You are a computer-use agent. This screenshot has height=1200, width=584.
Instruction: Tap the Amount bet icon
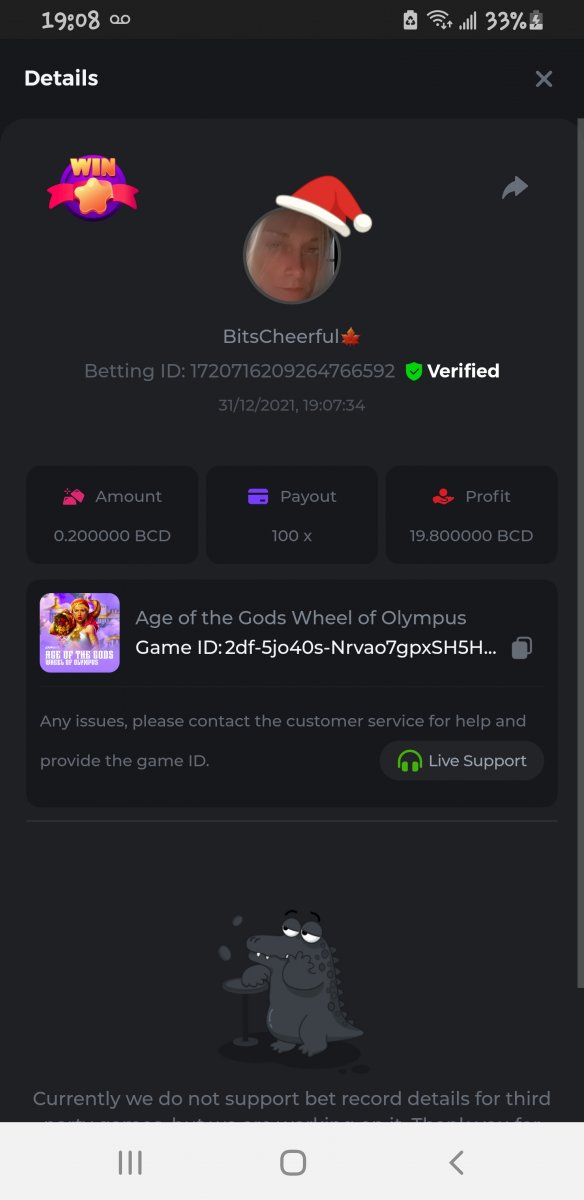(73, 496)
